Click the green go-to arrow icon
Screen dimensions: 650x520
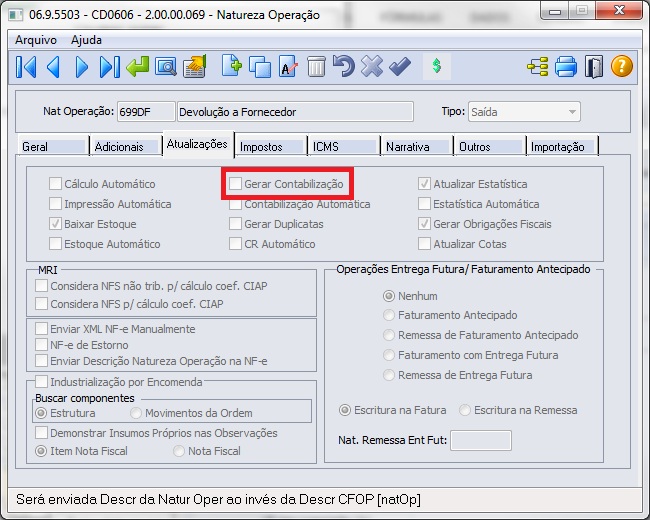pos(138,66)
